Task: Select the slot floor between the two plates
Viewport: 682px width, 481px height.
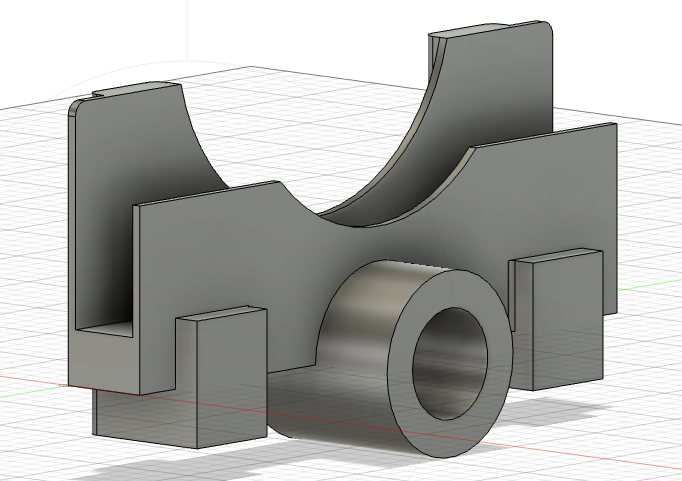Action: 104,329
